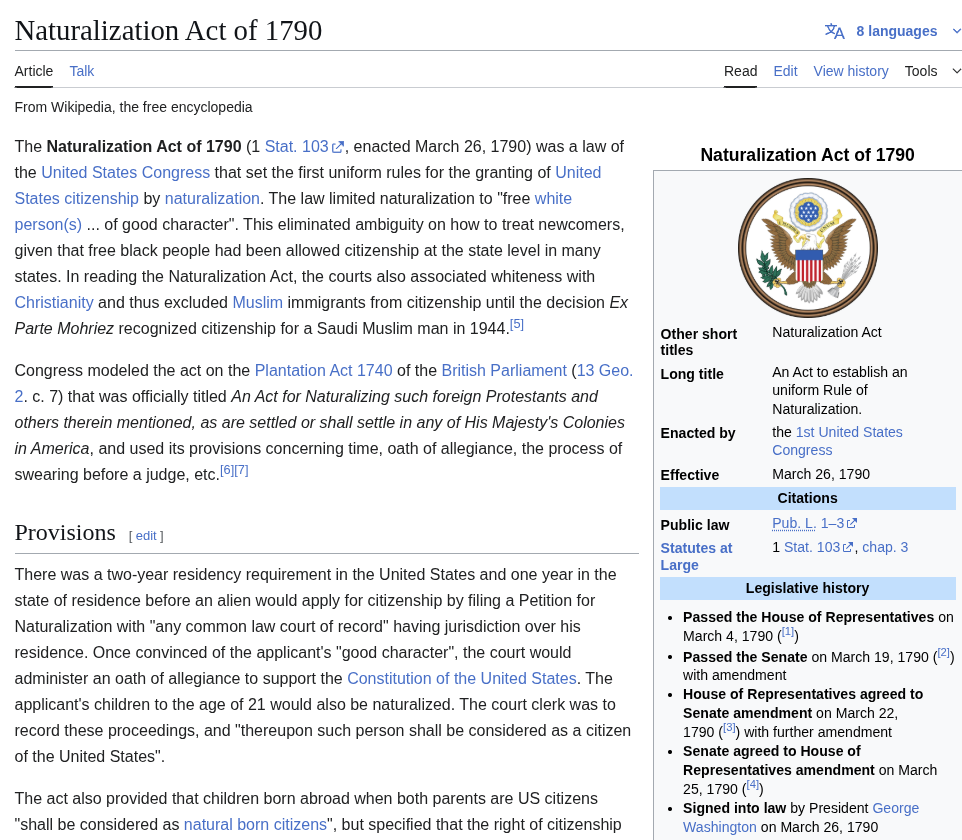Click external link icon beside infobox Stat. 103

847,547
